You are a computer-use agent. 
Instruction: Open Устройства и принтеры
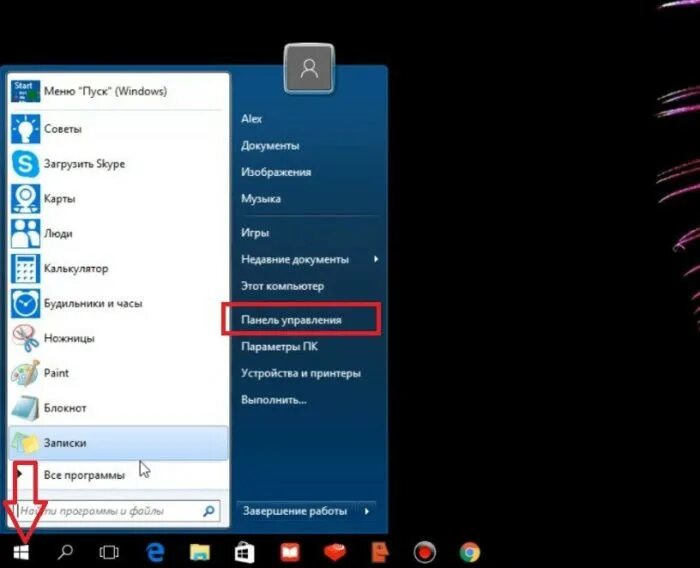coord(300,373)
